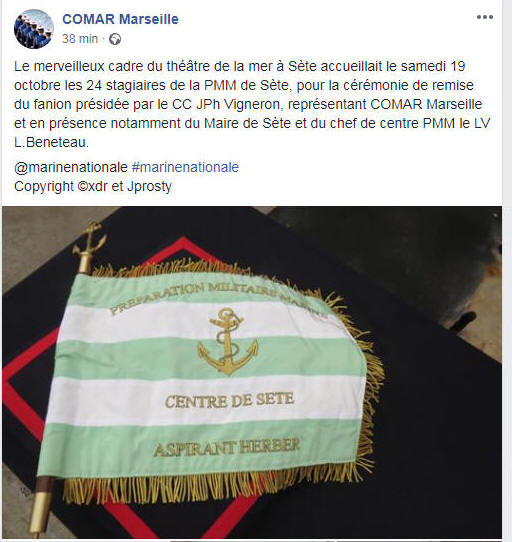Click the @marinenationale mention text

pyautogui.click(x=71, y=167)
